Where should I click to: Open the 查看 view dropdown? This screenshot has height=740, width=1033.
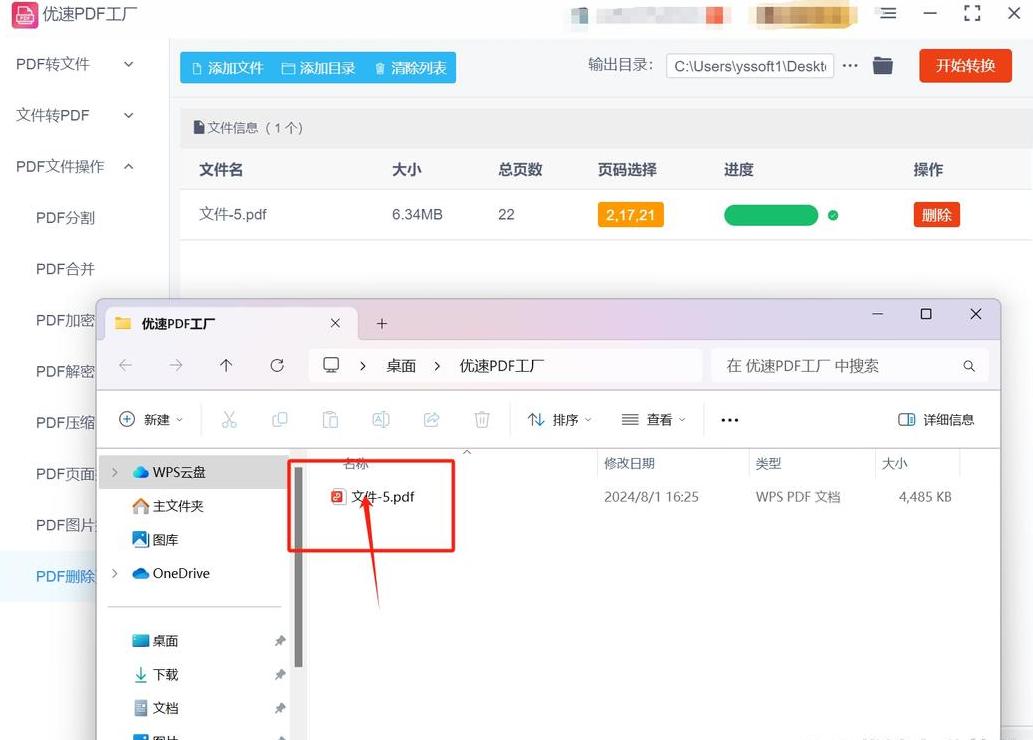tap(654, 420)
